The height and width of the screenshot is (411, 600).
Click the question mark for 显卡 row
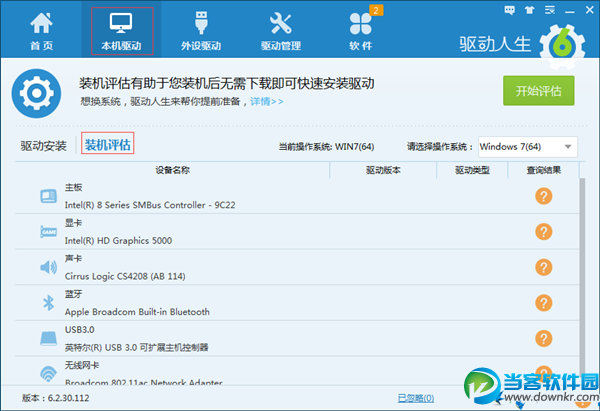(x=543, y=232)
